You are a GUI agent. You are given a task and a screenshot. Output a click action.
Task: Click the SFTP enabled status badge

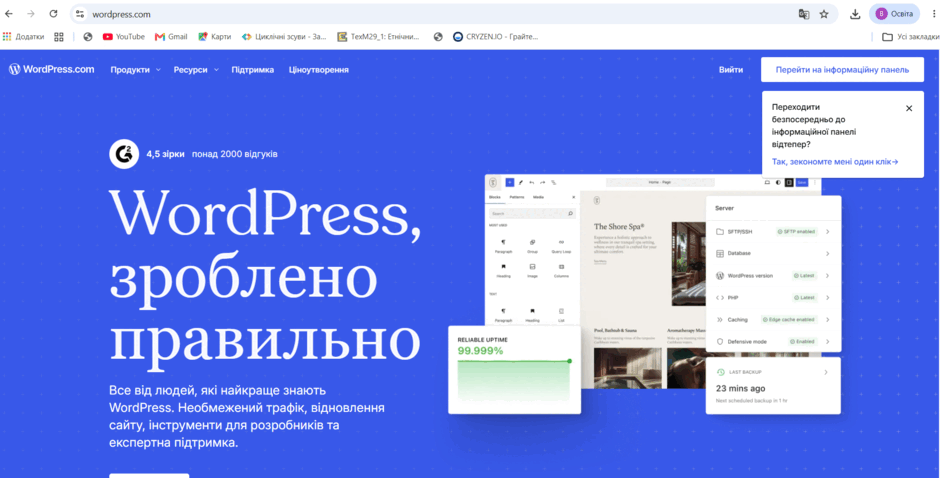pyautogui.click(x=796, y=232)
